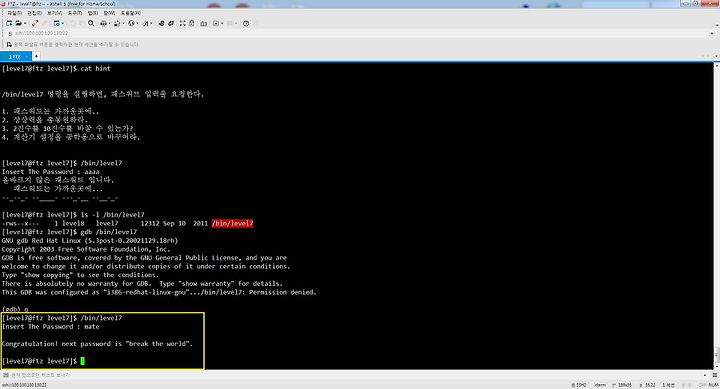The height and width of the screenshot is (389, 720).
Task: Open the tab list arrow at far right
Action: (x=716, y=56)
